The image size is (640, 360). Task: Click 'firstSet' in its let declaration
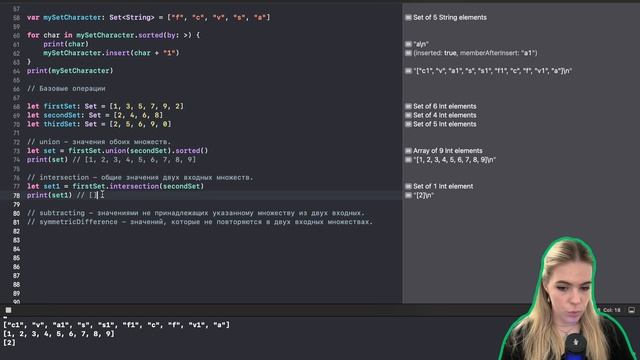[60, 107]
